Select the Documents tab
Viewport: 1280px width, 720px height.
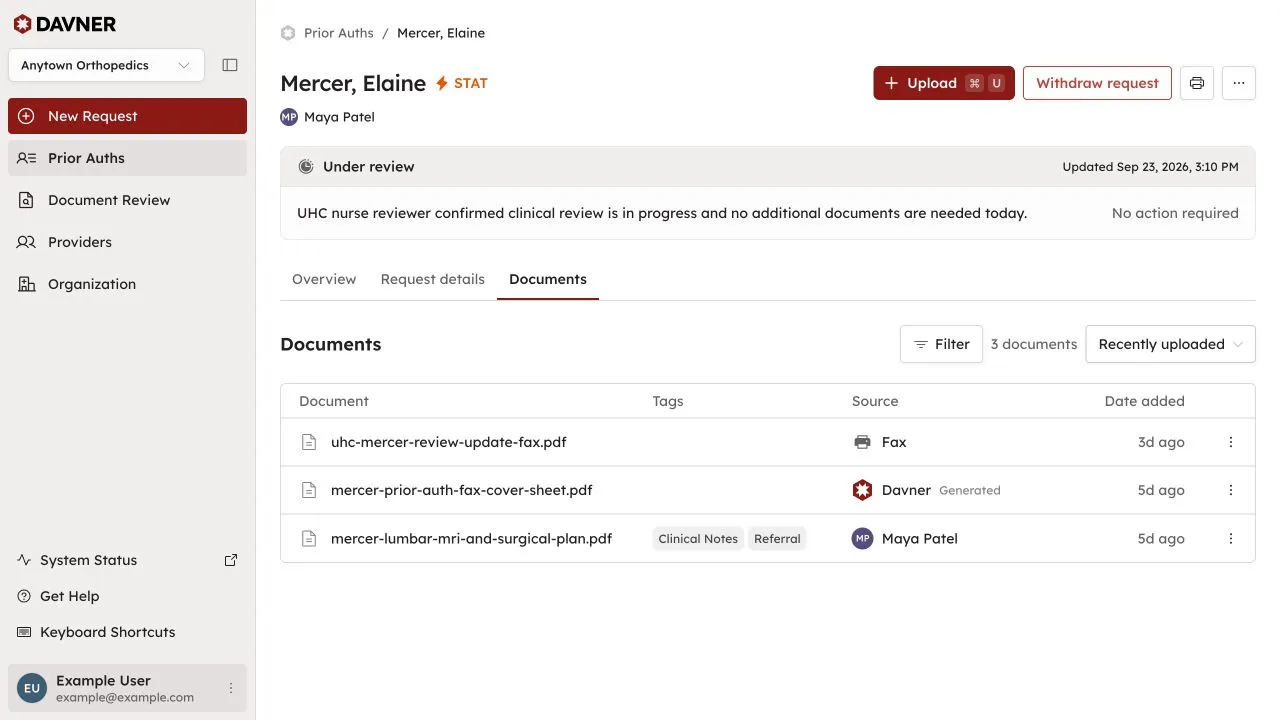pyautogui.click(x=548, y=279)
